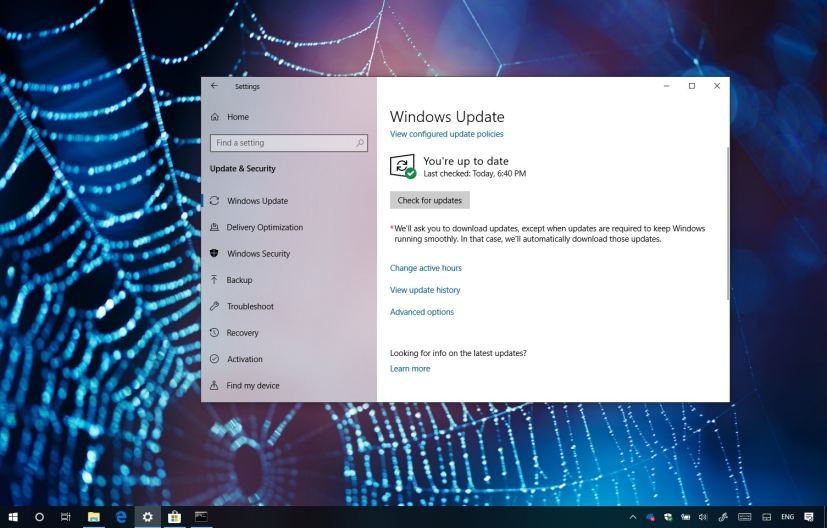Click the Settings window vertical scrollbar
Image resolution: width=827 pixels, height=528 pixels.
(728, 224)
